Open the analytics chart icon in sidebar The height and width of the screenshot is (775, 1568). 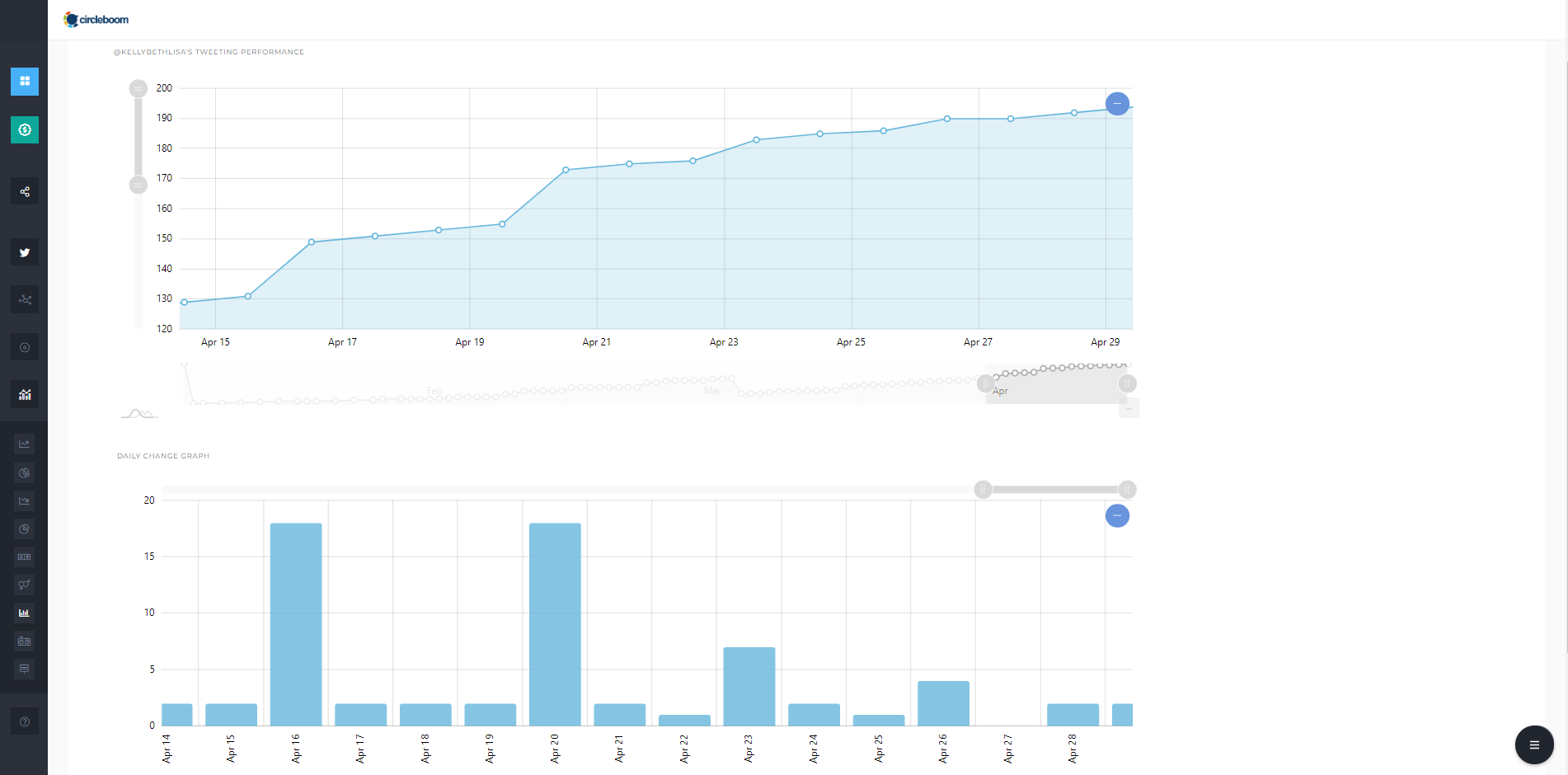tap(25, 395)
